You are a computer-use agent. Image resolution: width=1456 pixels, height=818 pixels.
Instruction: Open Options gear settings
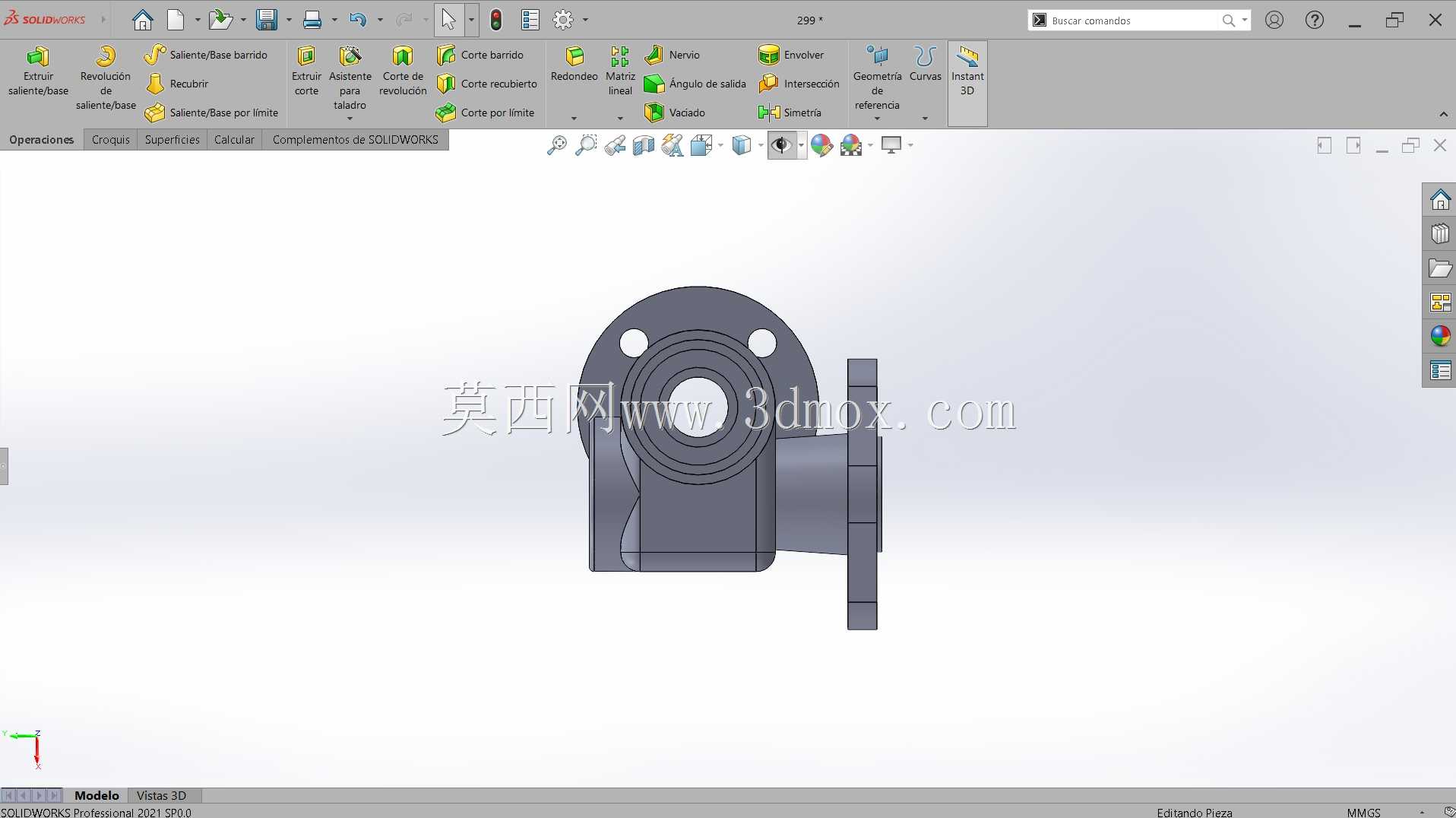tap(563, 20)
